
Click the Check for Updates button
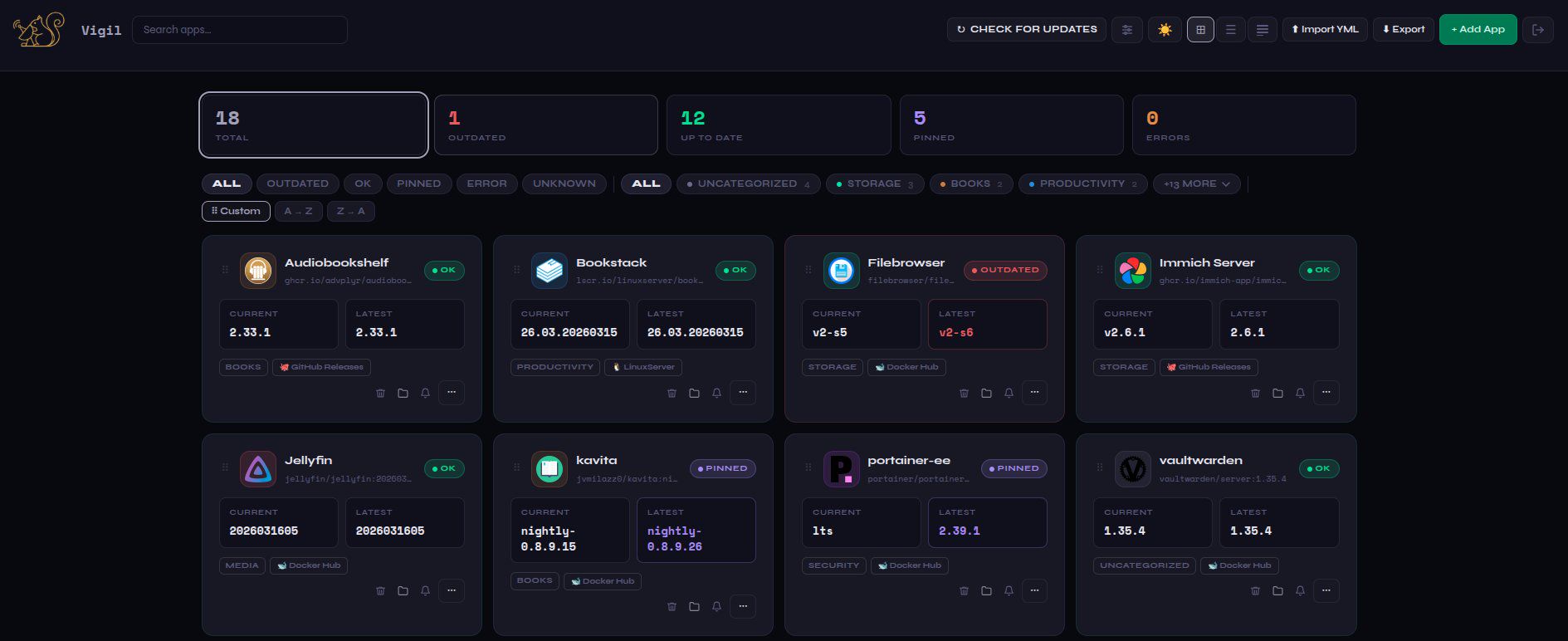pos(1026,29)
